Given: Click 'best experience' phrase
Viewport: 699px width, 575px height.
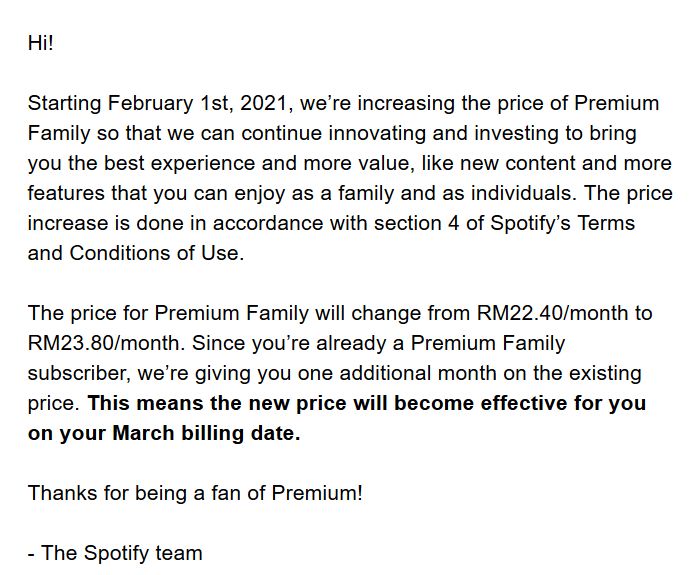Looking at the screenshot, I should (x=179, y=164).
